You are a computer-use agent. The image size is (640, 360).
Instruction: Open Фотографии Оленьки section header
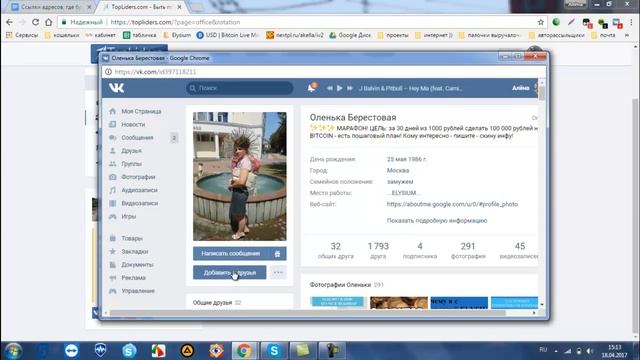click(347, 285)
